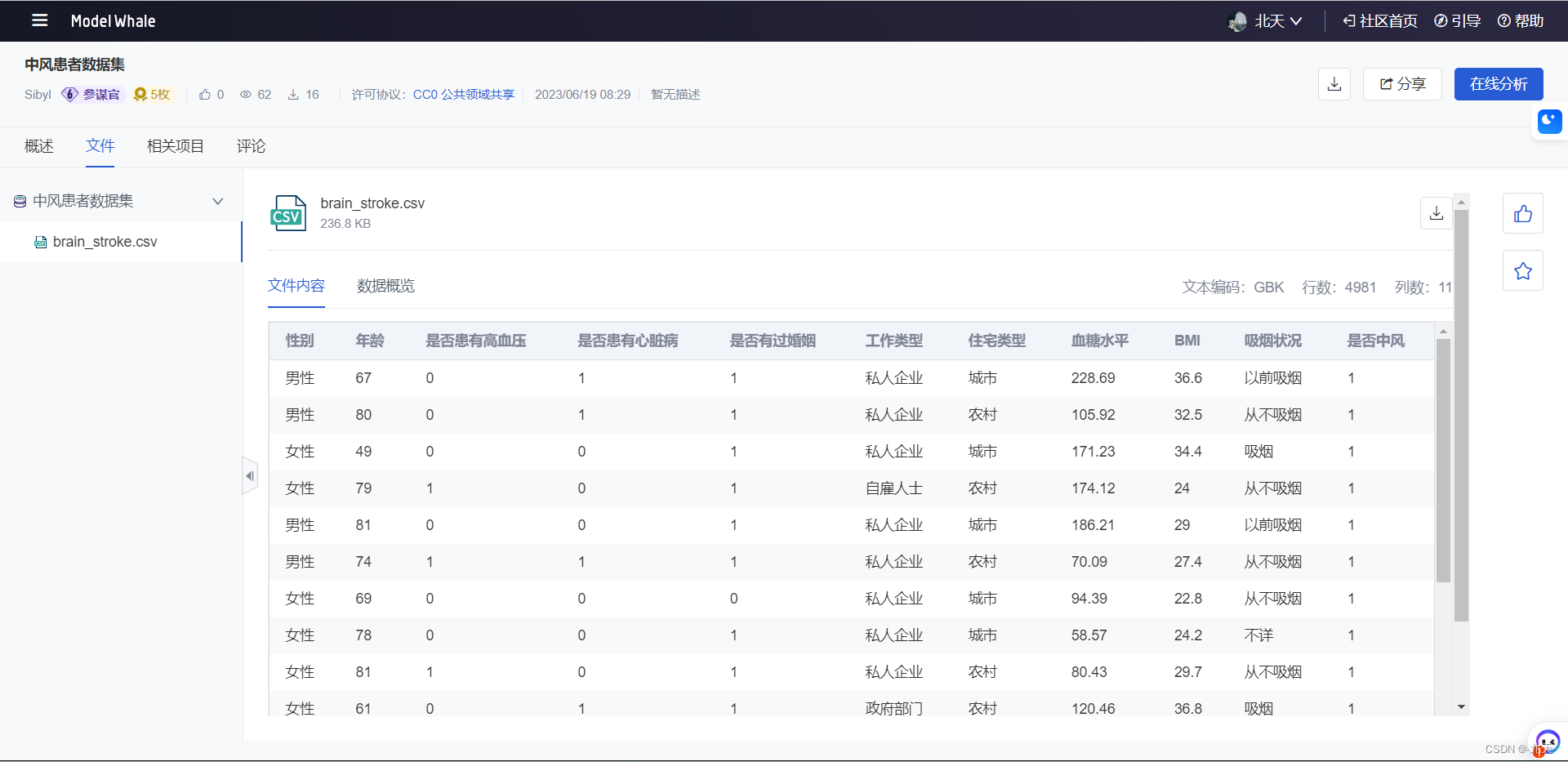Switch to the 数据概览 tab

[385, 286]
